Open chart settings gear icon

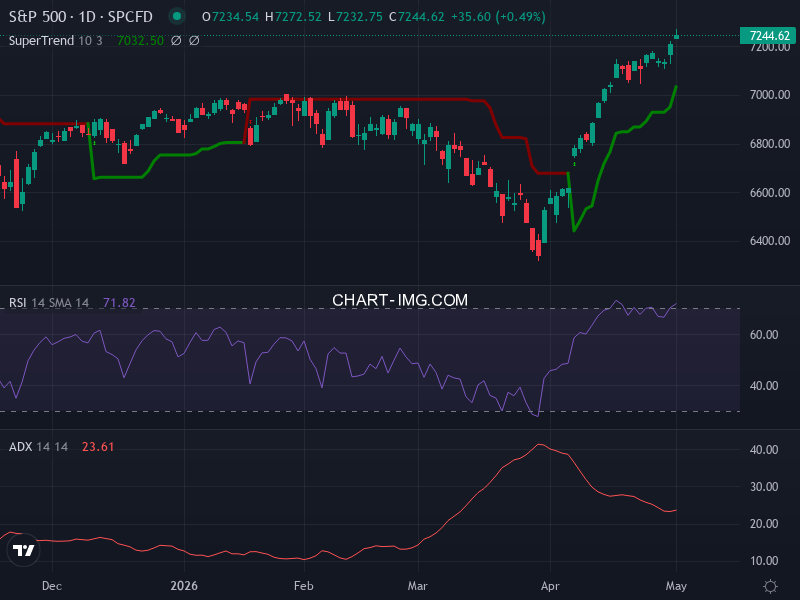[x=770, y=586]
